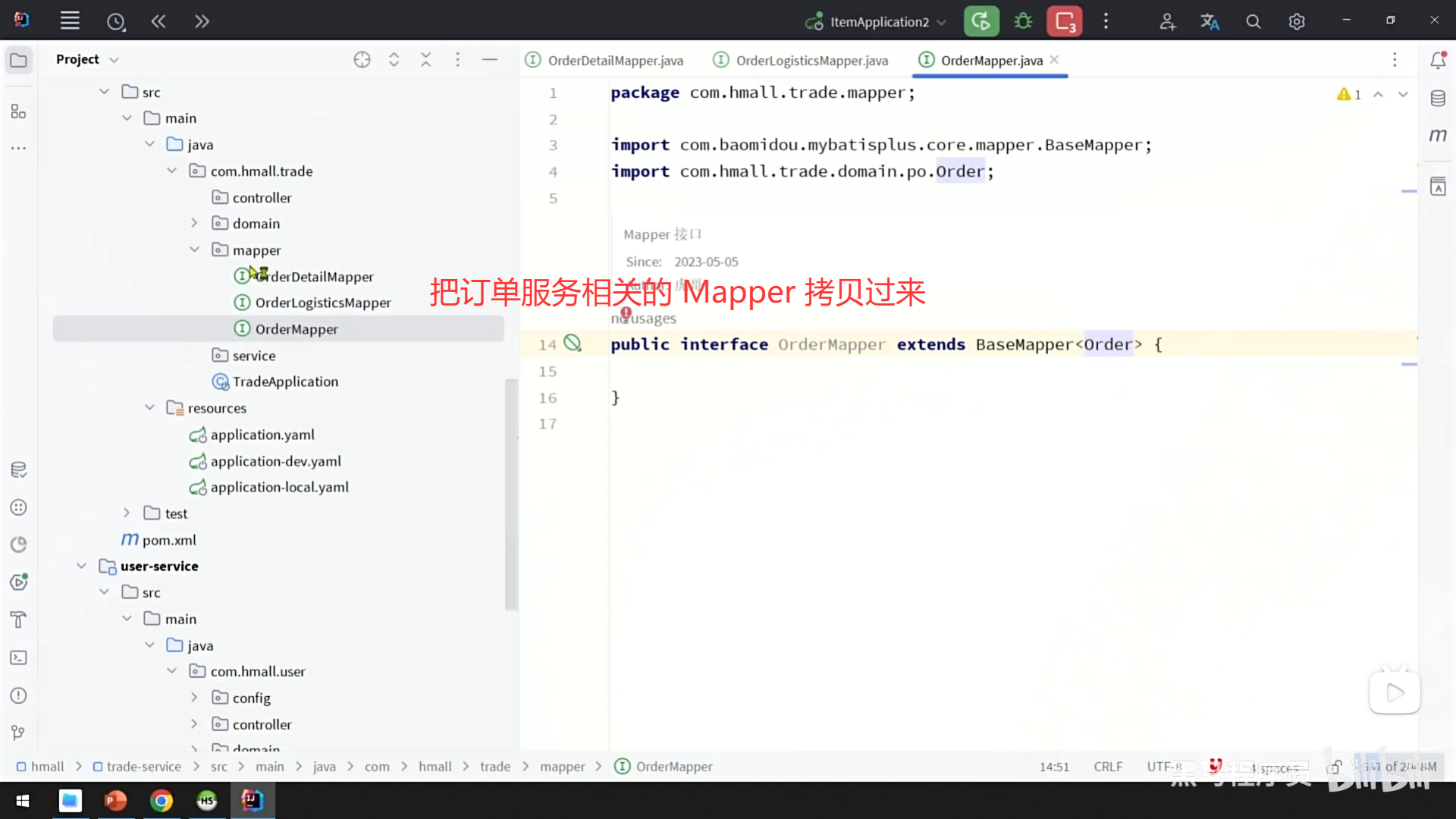The width and height of the screenshot is (1456, 819).
Task: Switch to the OrderLogisticsMapper.java tab
Action: pyautogui.click(x=811, y=61)
